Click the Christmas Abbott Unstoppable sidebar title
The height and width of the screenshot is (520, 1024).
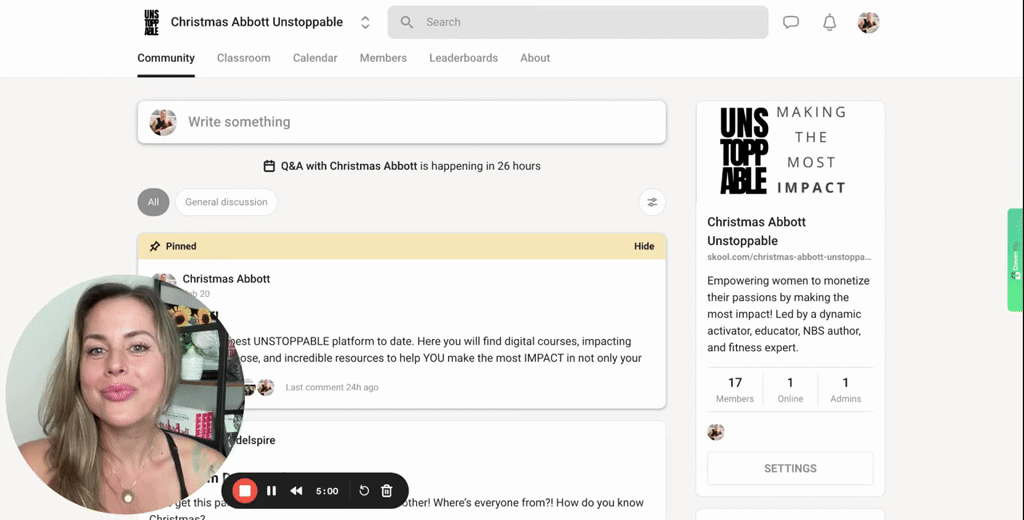pyautogui.click(x=756, y=231)
